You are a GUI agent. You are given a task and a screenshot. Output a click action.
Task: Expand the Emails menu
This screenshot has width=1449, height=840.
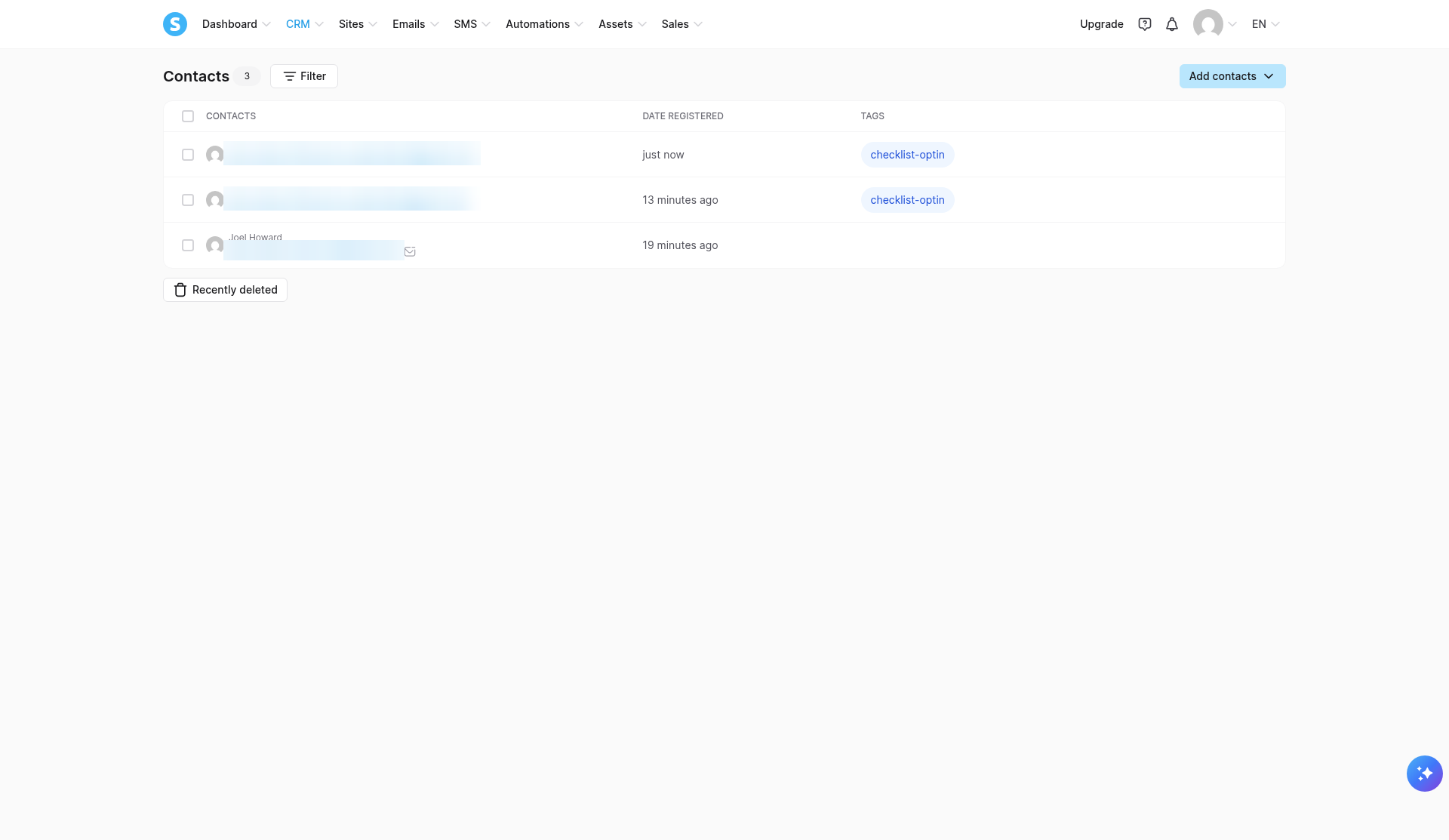[415, 24]
